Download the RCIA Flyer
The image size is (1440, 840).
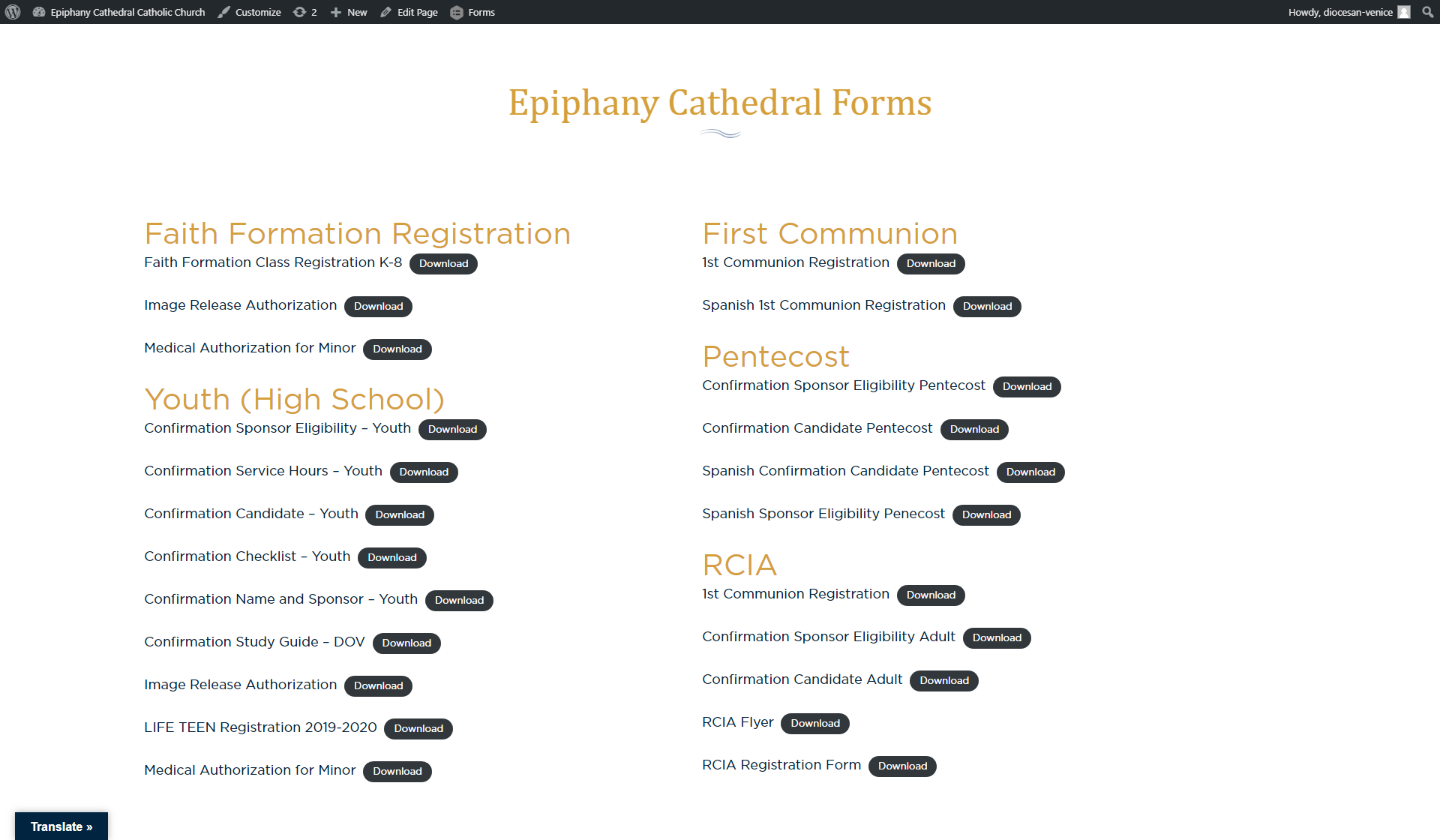click(x=814, y=723)
